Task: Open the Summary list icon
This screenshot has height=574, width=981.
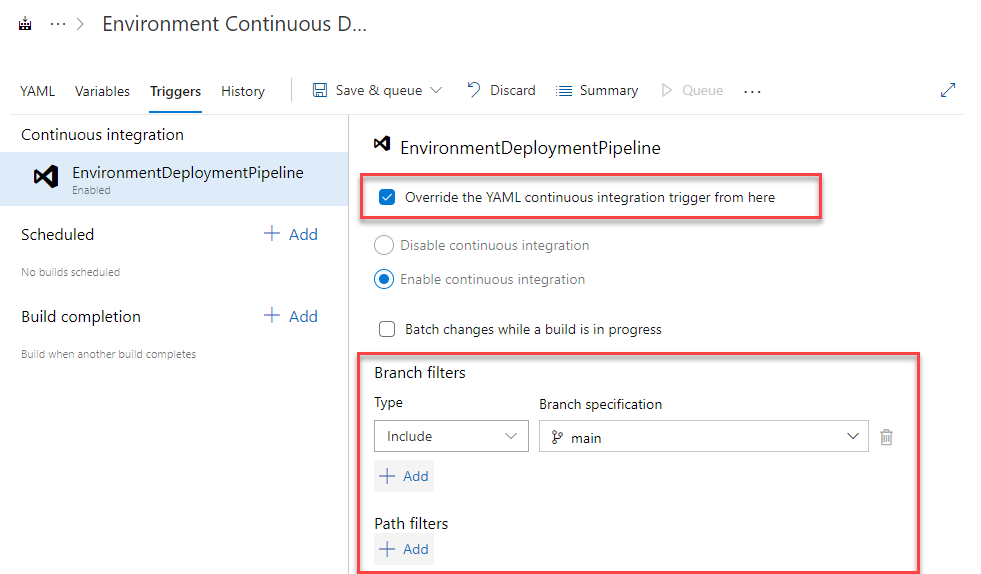Action: coord(564,91)
